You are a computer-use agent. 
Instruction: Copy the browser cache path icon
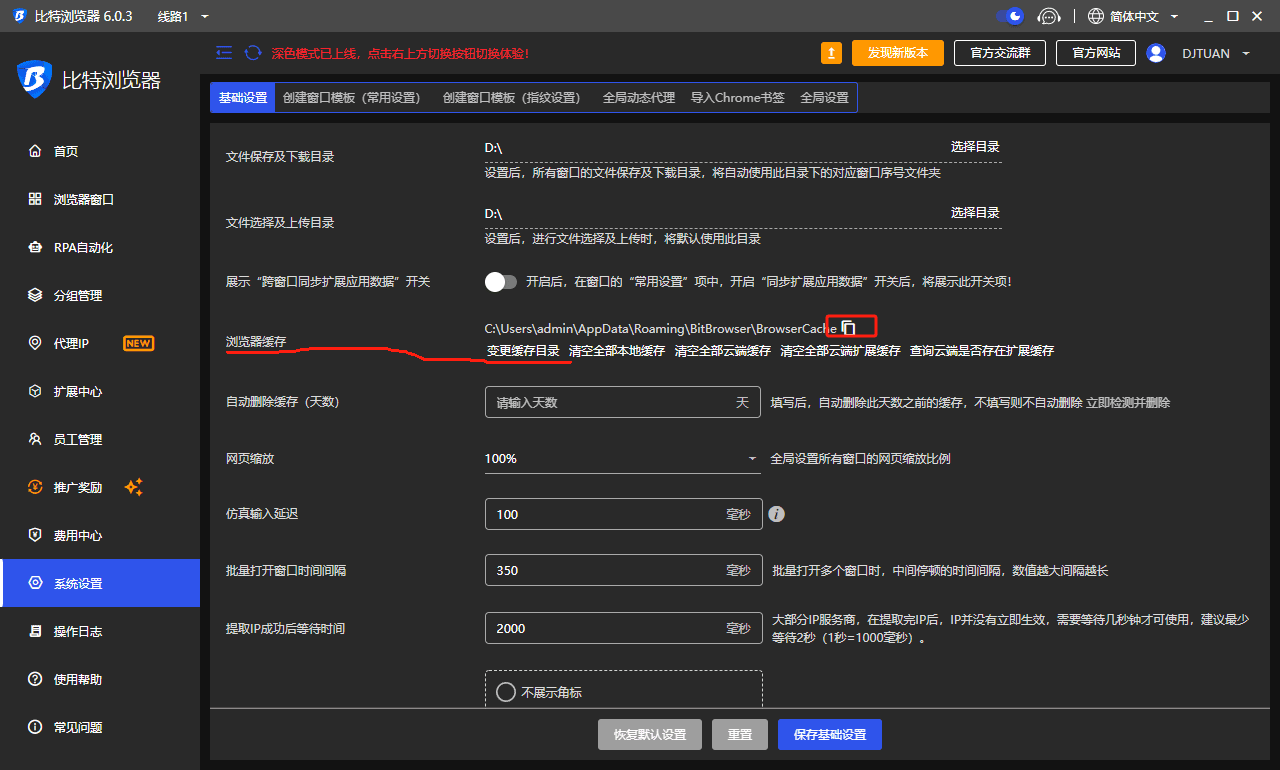(x=849, y=327)
